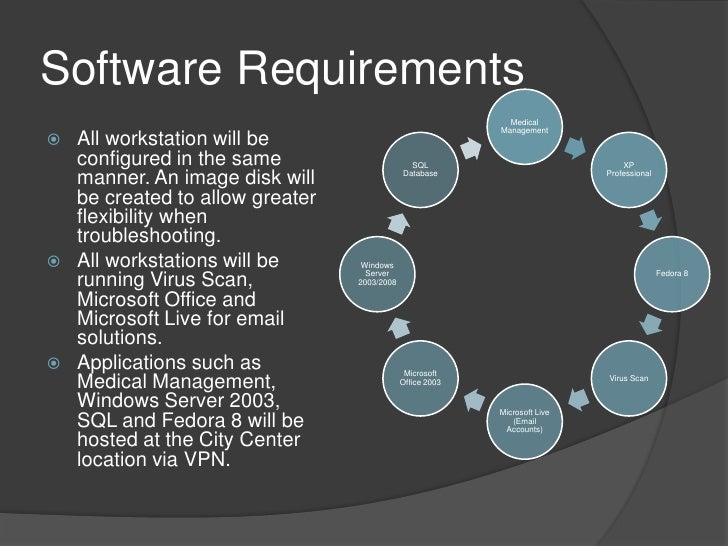Click the line 'hosted at the City Center'

click(x=188, y=439)
